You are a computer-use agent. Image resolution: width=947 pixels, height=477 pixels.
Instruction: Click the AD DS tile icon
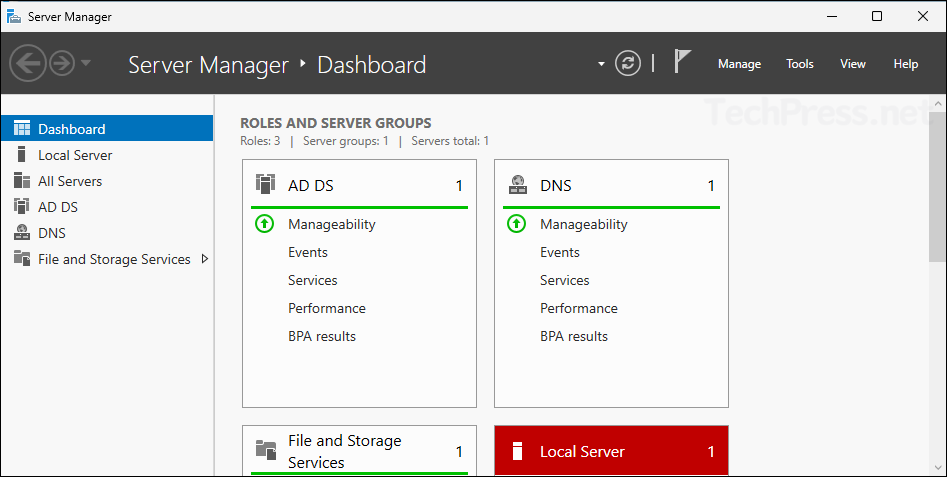click(265, 184)
